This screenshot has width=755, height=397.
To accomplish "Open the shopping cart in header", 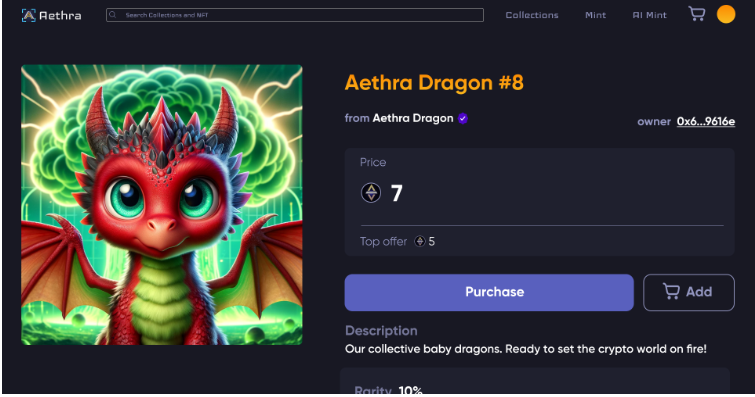I will pos(697,13).
